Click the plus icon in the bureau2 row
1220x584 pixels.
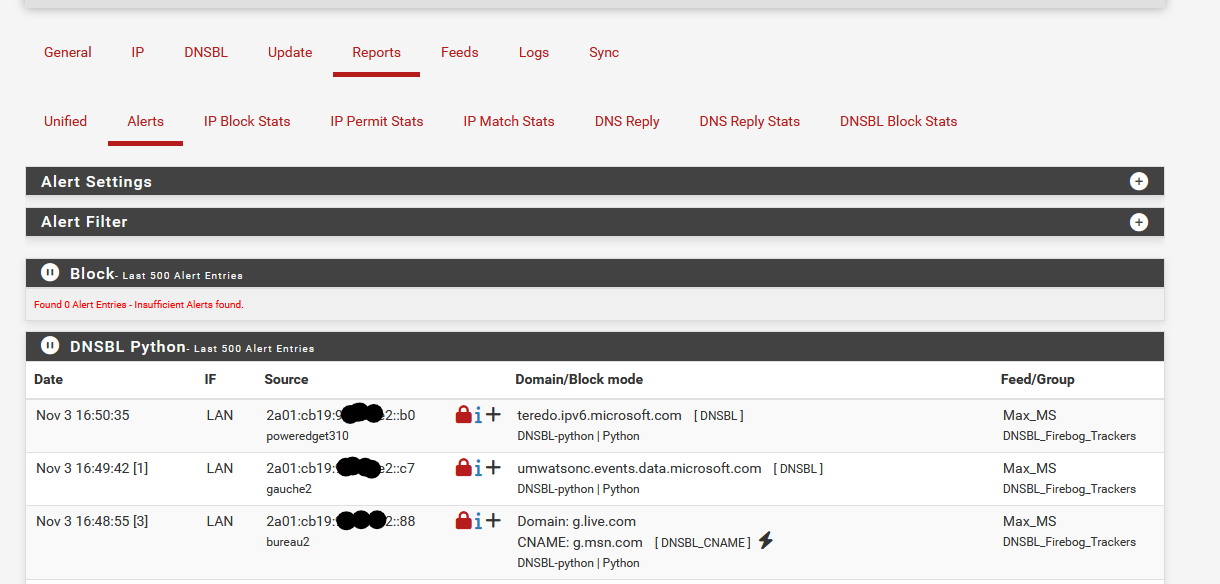click(493, 520)
